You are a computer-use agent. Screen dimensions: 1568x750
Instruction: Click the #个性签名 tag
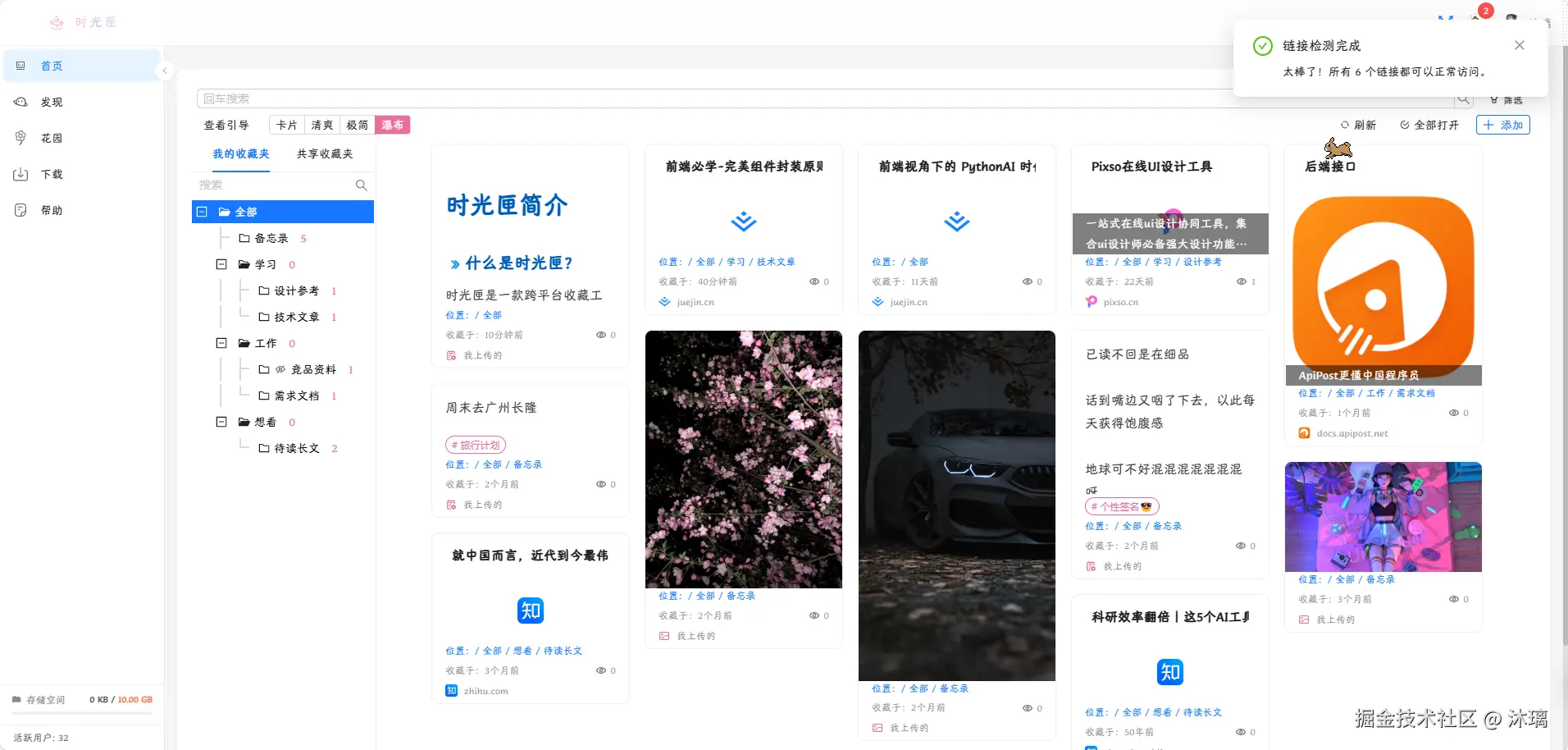1122,506
